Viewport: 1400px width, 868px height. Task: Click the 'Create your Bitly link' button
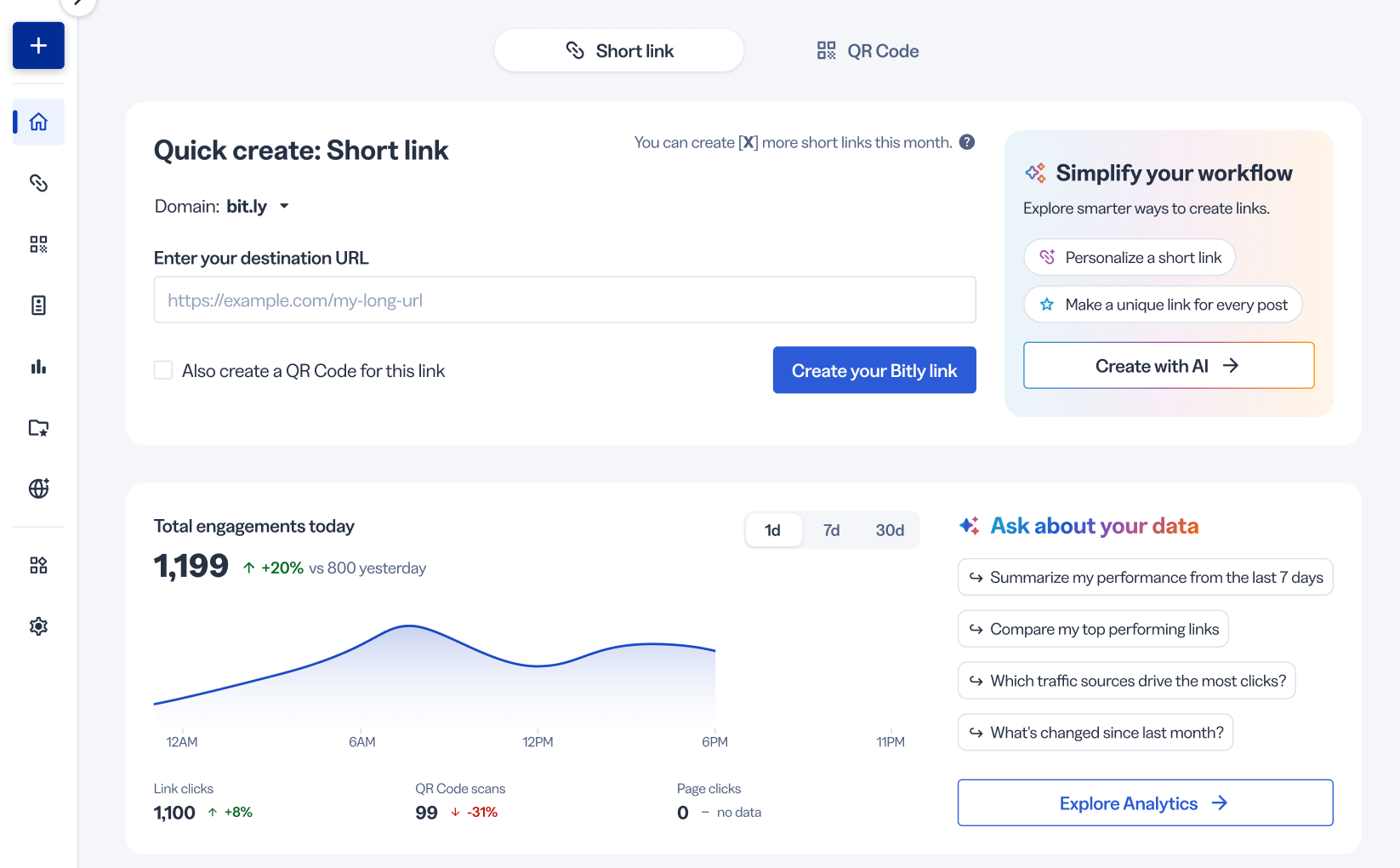(874, 370)
